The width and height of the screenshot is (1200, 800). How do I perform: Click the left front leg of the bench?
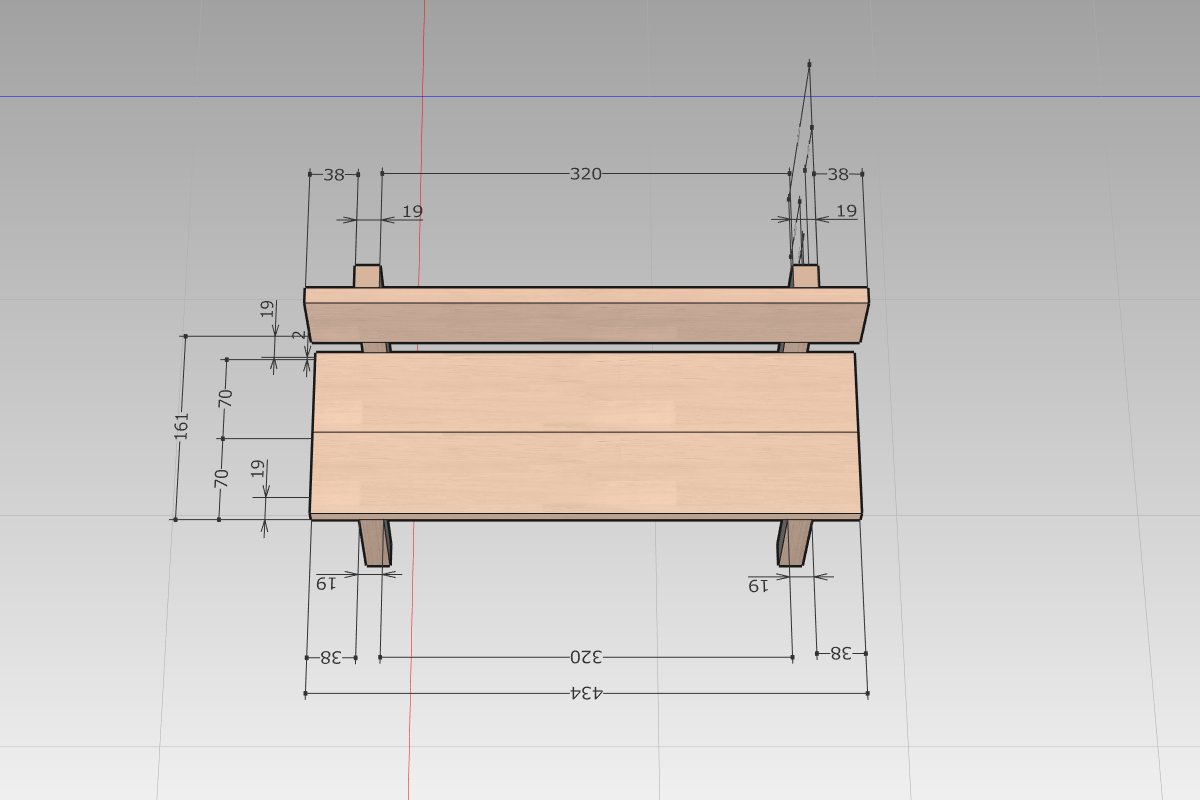376,543
